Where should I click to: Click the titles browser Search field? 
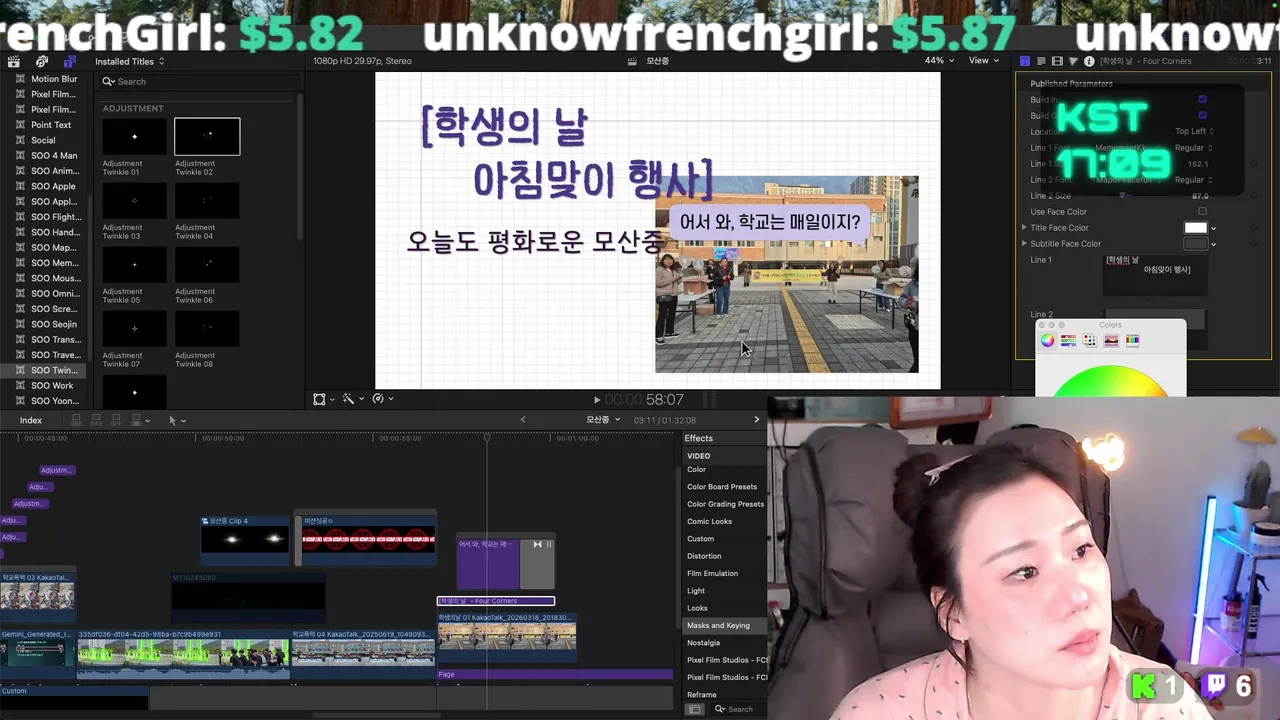point(198,81)
